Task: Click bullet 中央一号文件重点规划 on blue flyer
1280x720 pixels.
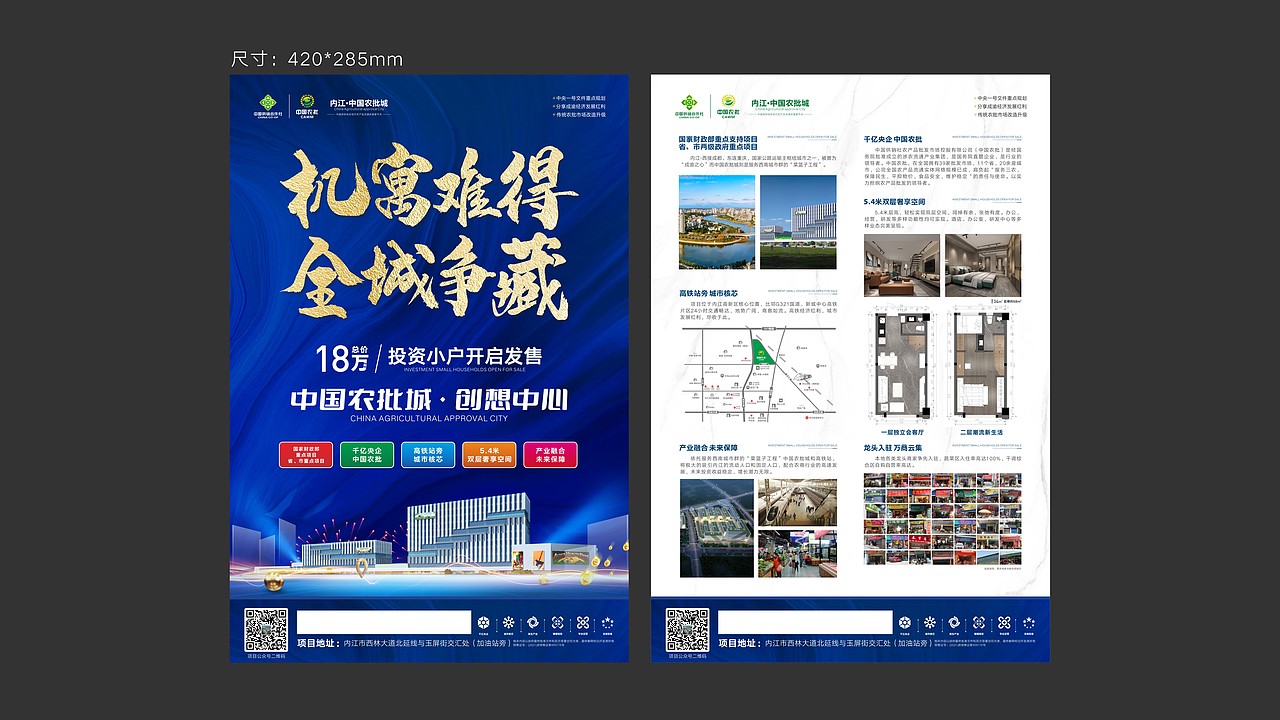Action: 580,97
